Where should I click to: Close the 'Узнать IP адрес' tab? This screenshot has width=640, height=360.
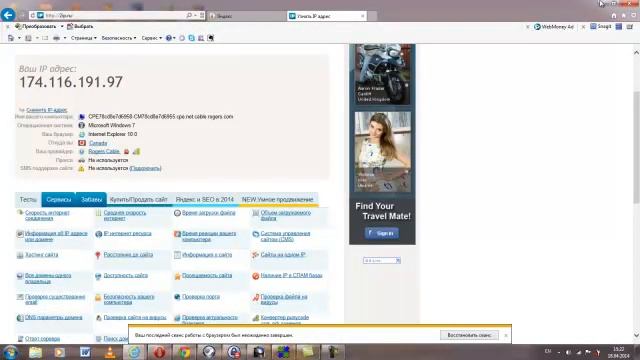362,16
